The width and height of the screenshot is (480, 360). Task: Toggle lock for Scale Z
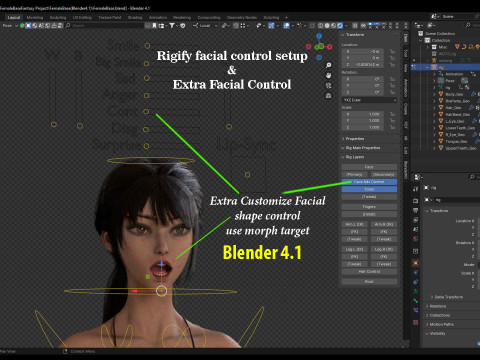pyautogui.click(x=392, y=127)
